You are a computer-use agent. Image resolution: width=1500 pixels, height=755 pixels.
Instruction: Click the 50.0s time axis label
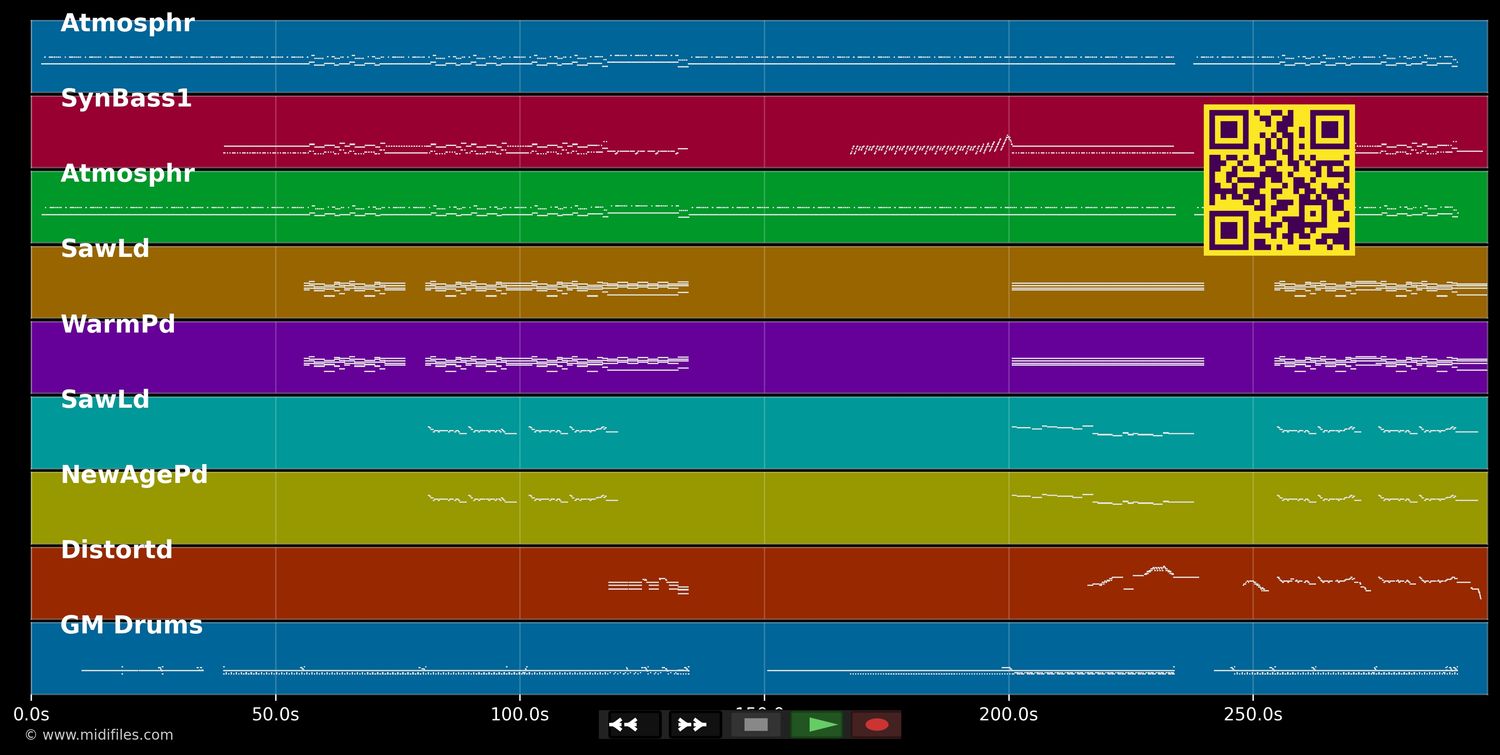(x=275, y=715)
